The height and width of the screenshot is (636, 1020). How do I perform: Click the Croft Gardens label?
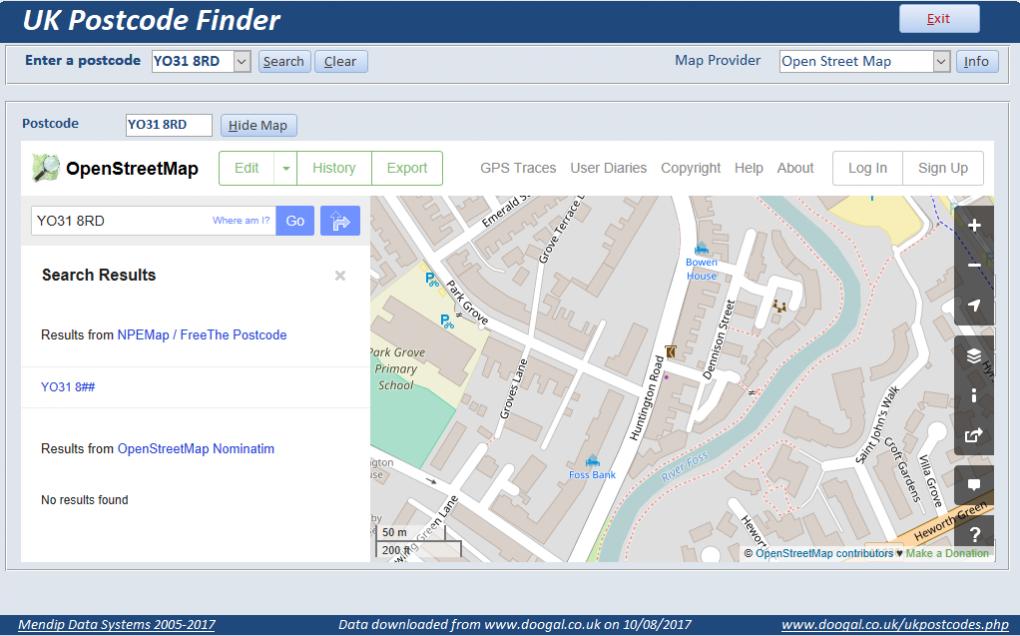pyautogui.click(x=903, y=470)
